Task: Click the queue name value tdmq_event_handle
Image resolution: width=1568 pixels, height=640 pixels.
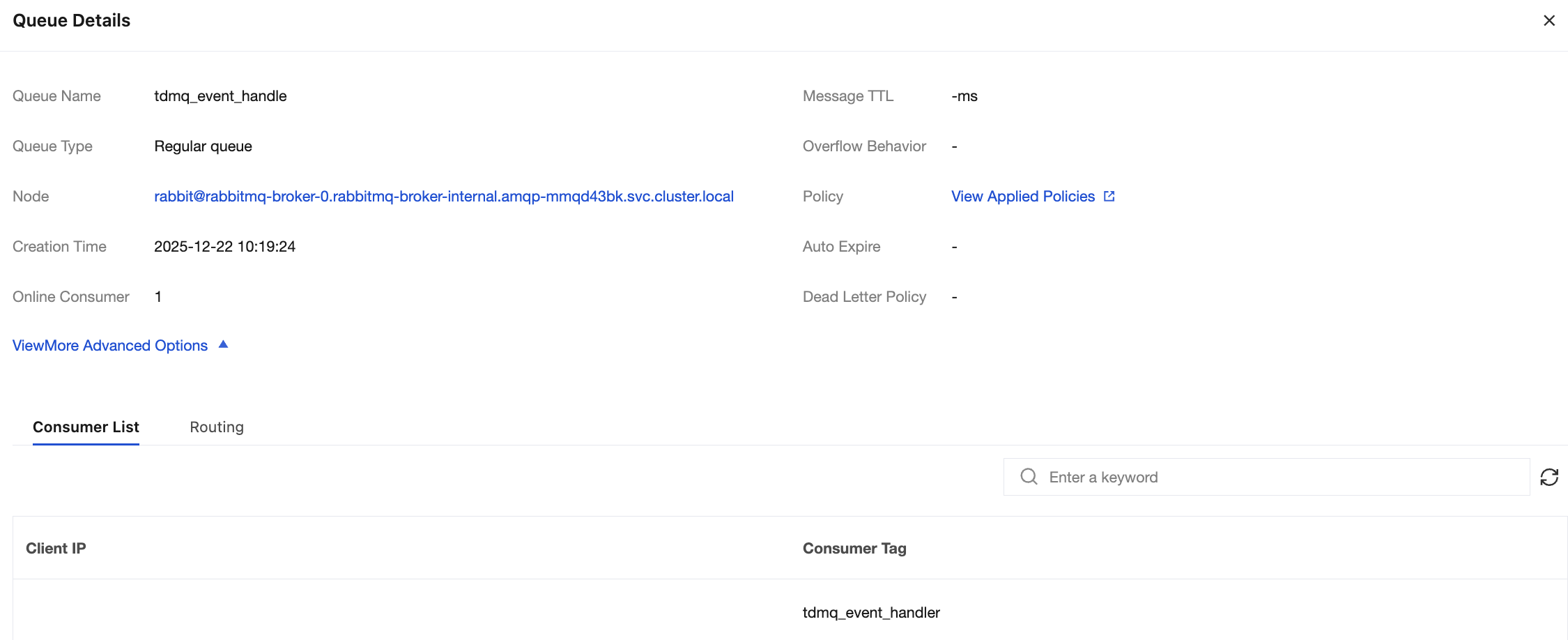Action: pos(220,96)
